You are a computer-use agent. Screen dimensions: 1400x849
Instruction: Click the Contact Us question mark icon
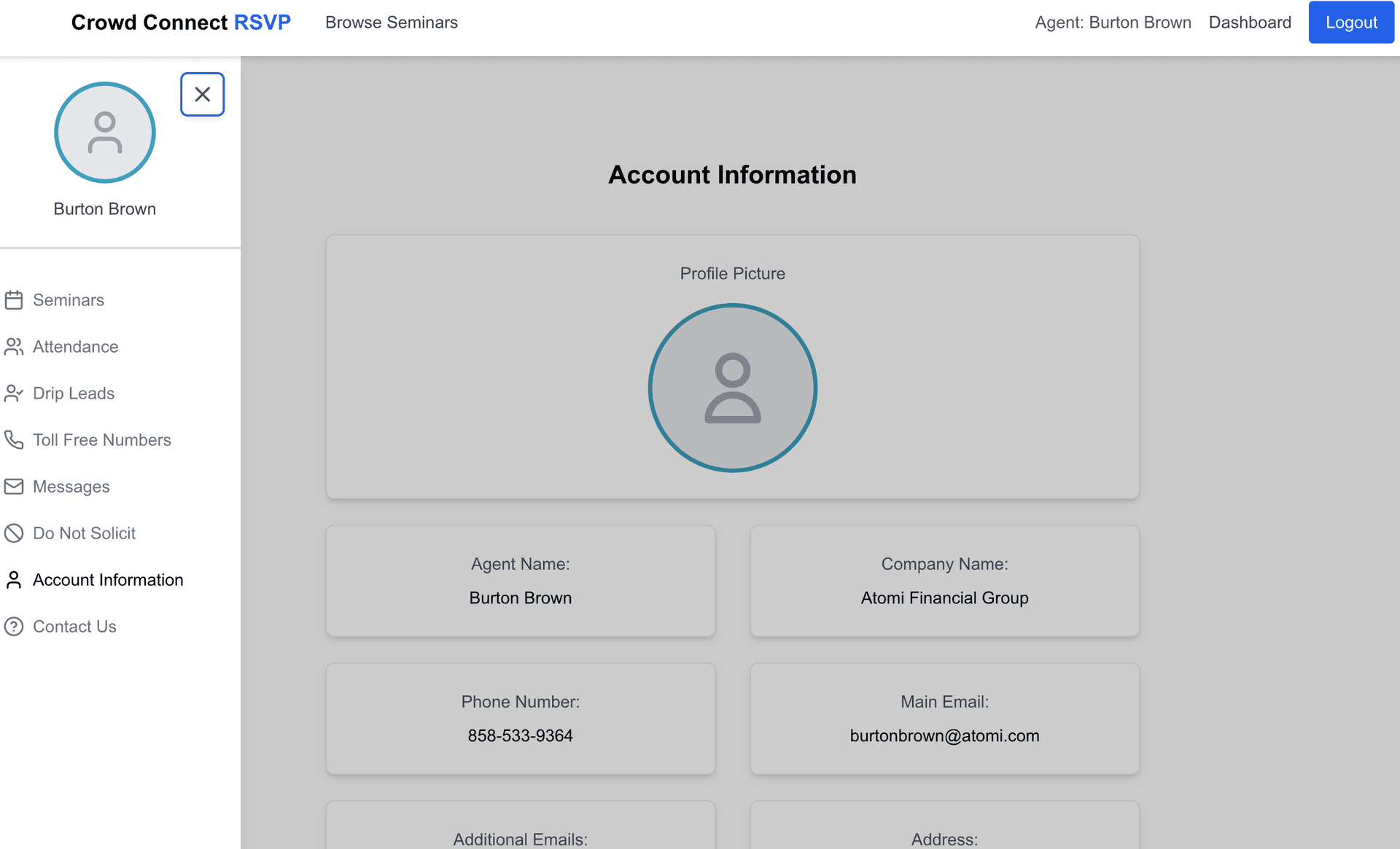pyautogui.click(x=14, y=627)
